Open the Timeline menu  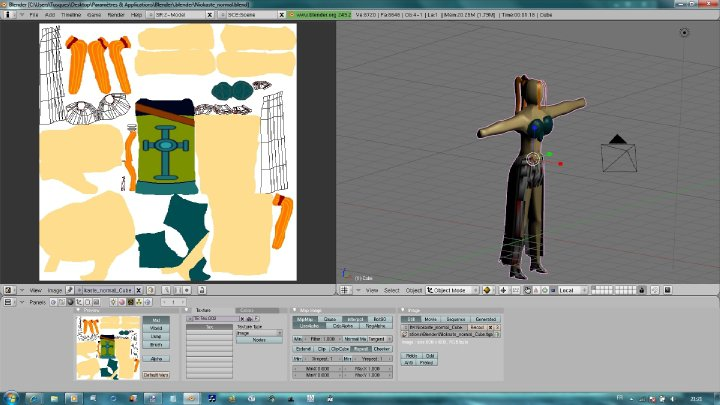71,15
